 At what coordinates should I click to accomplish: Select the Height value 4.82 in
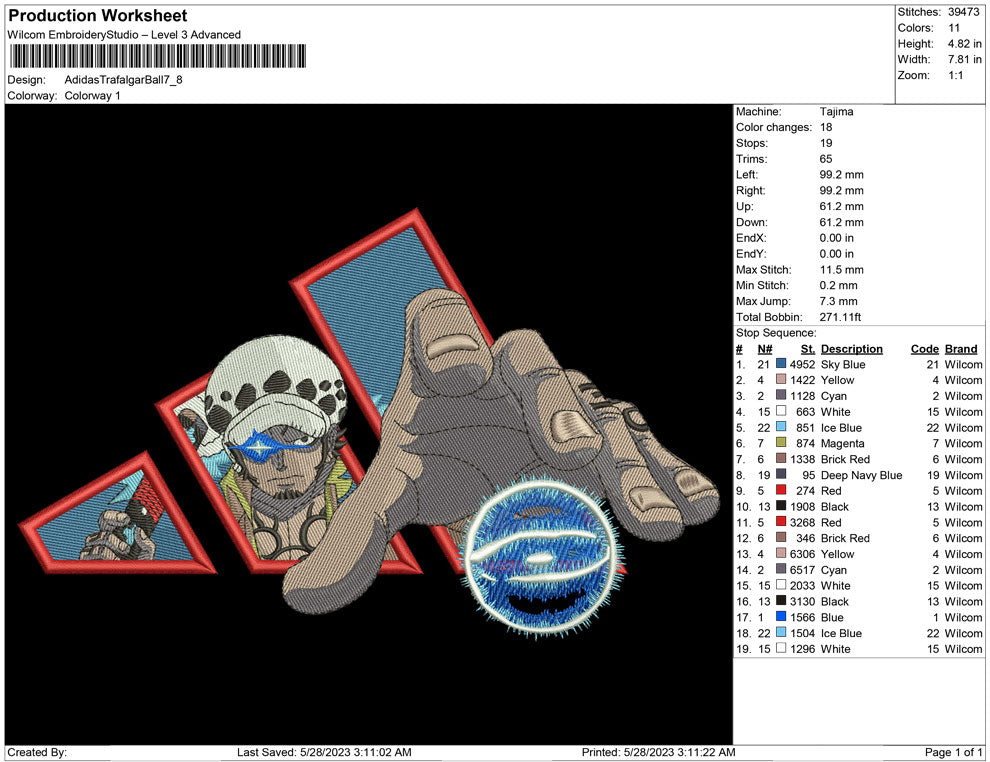click(x=964, y=44)
